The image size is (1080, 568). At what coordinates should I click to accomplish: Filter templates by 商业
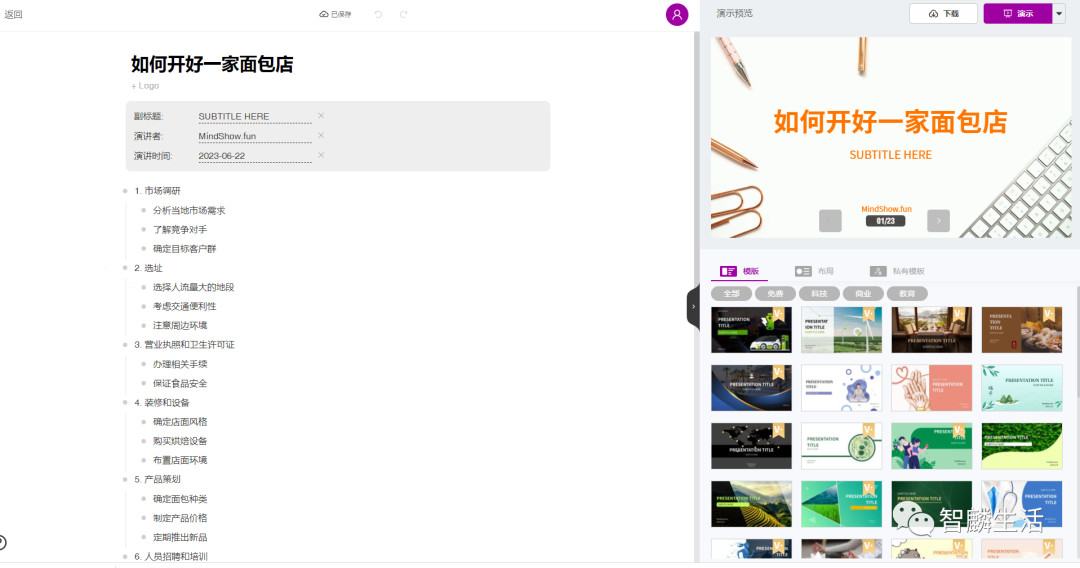pyautogui.click(x=863, y=293)
